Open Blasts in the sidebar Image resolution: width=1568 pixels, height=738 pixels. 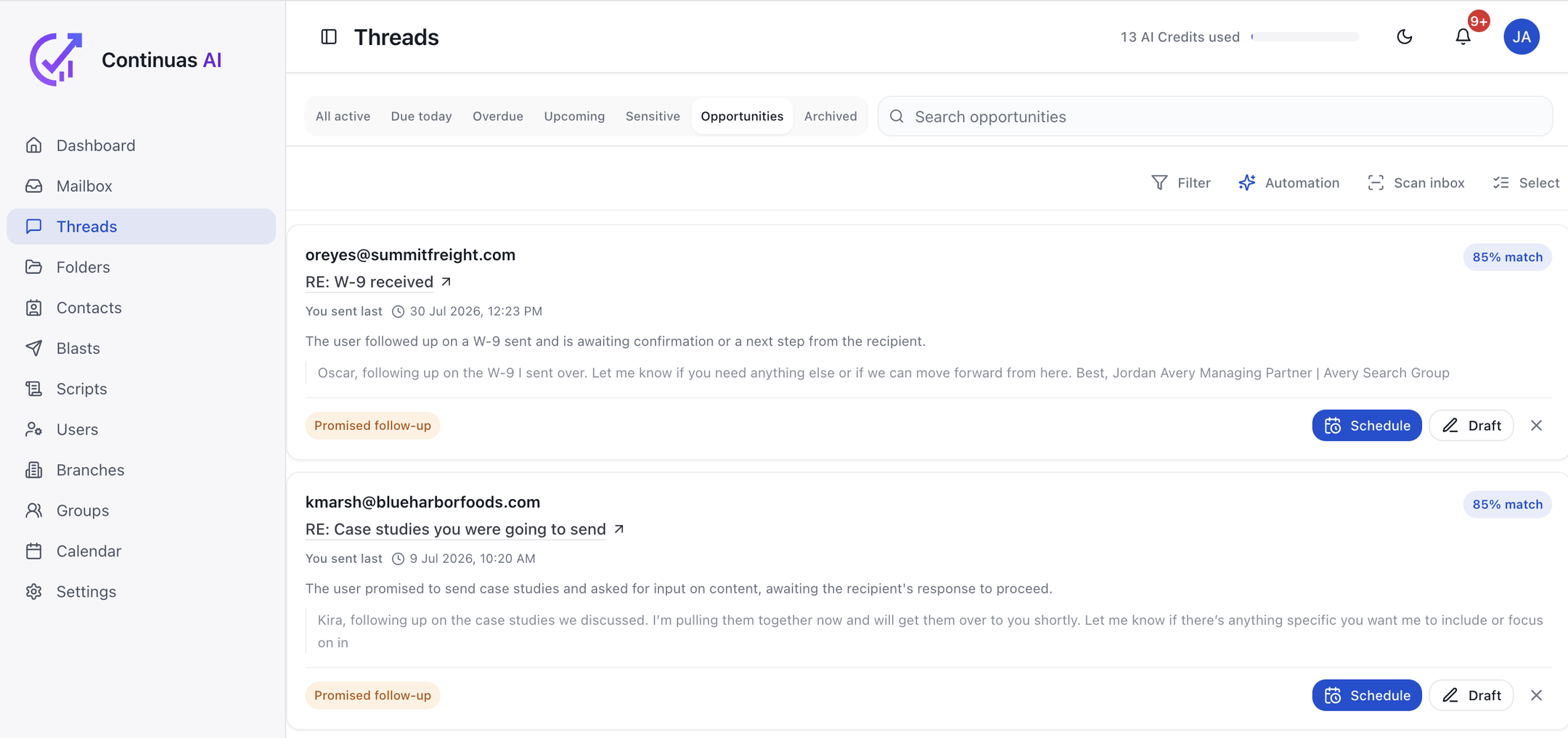pyautogui.click(x=142, y=349)
